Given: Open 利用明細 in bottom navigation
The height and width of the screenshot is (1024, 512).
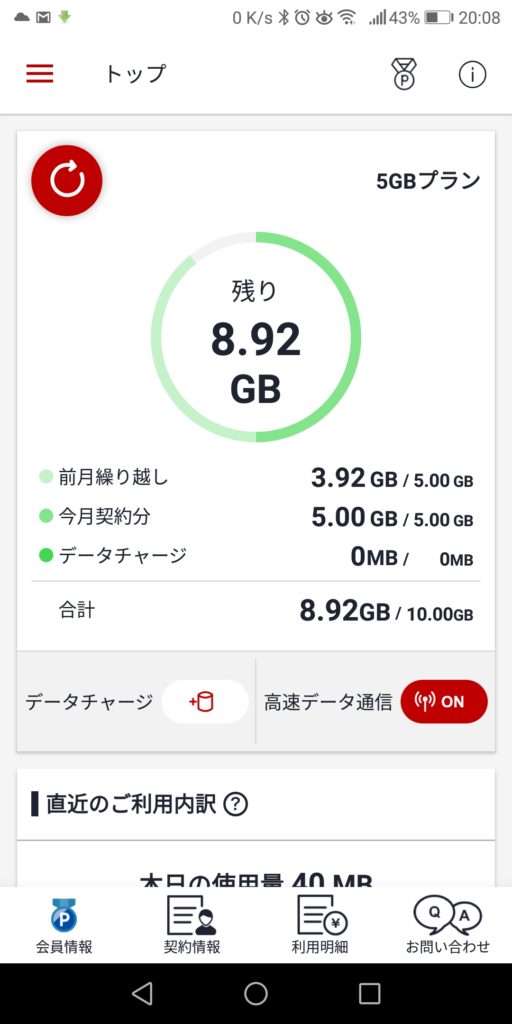Looking at the screenshot, I should [x=320, y=925].
